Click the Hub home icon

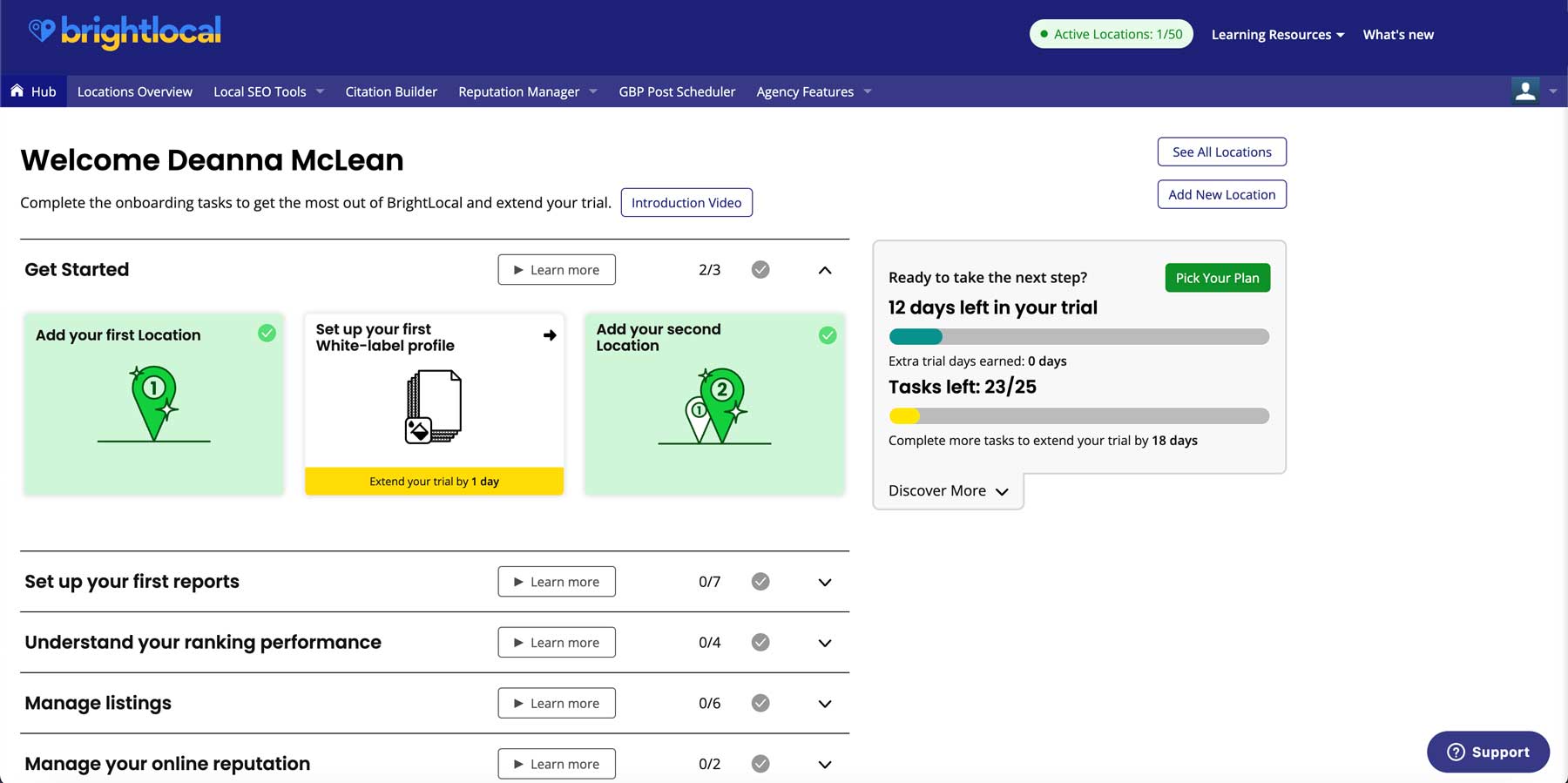click(x=17, y=91)
